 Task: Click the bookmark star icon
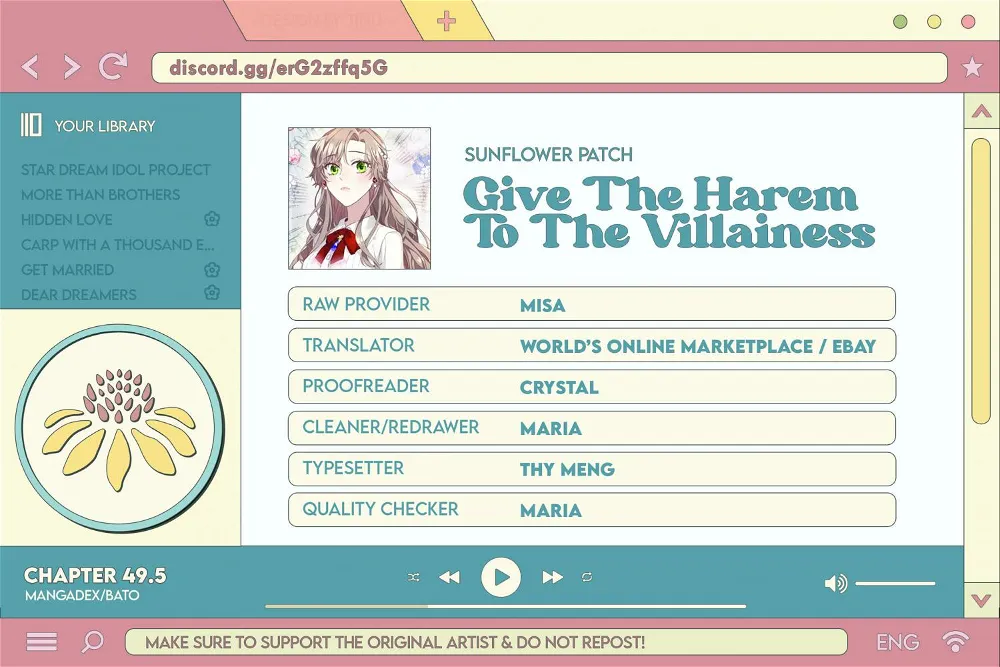(x=972, y=66)
